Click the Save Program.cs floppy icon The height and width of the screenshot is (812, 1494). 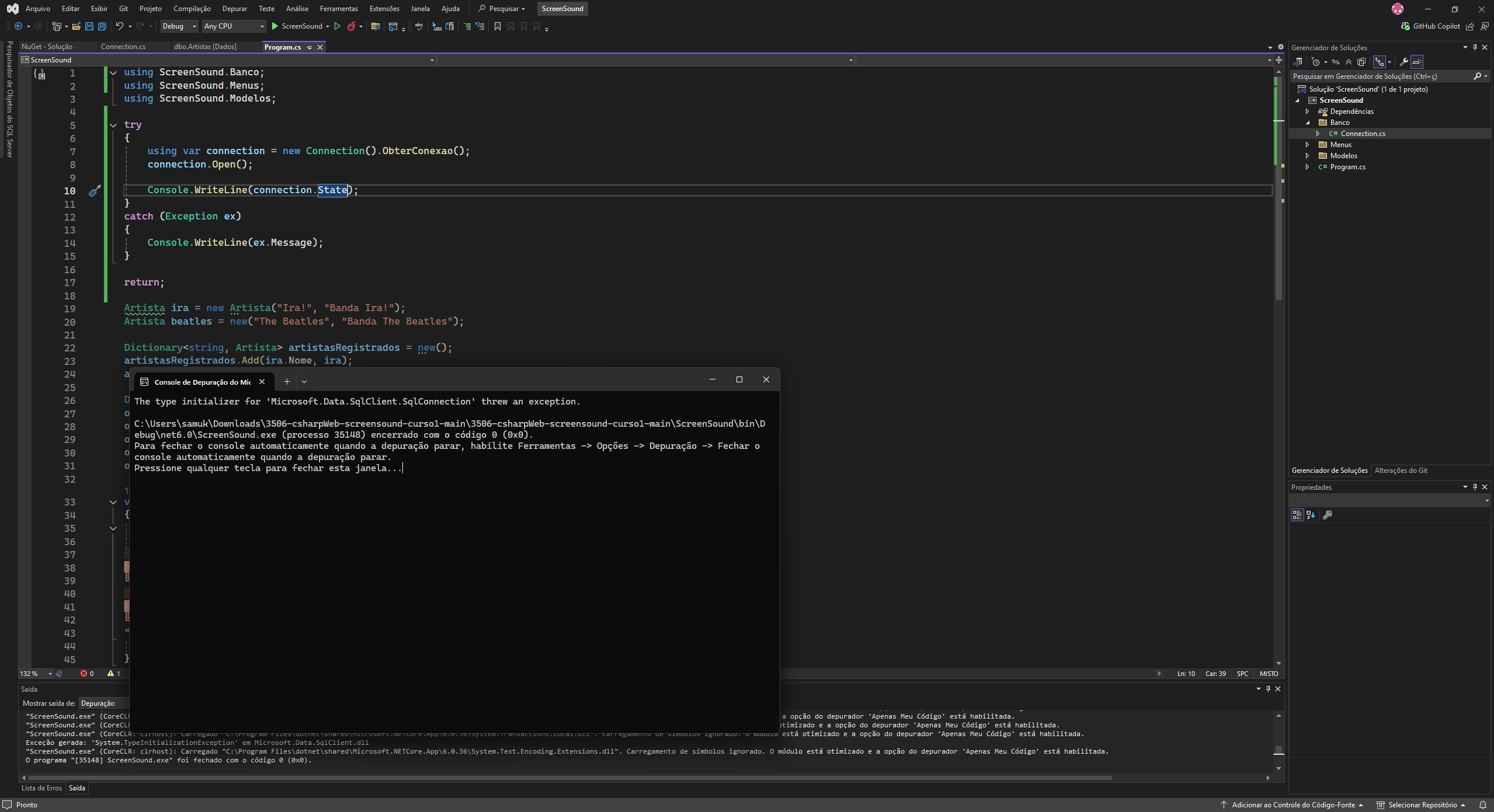(89, 26)
